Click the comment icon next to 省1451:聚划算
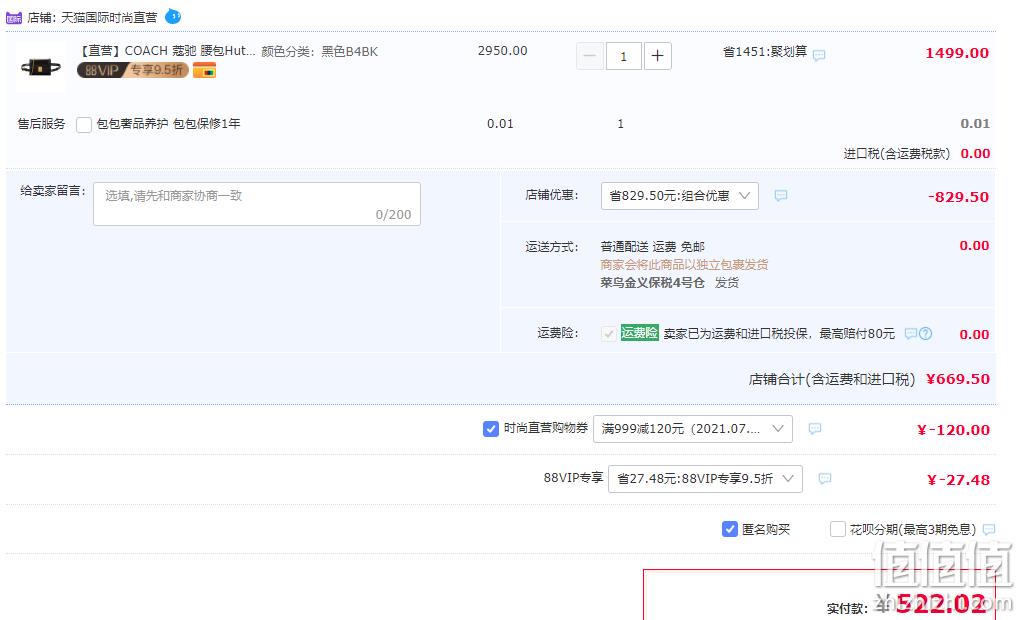Viewport: 1022px width, 620px height. coord(819,55)
